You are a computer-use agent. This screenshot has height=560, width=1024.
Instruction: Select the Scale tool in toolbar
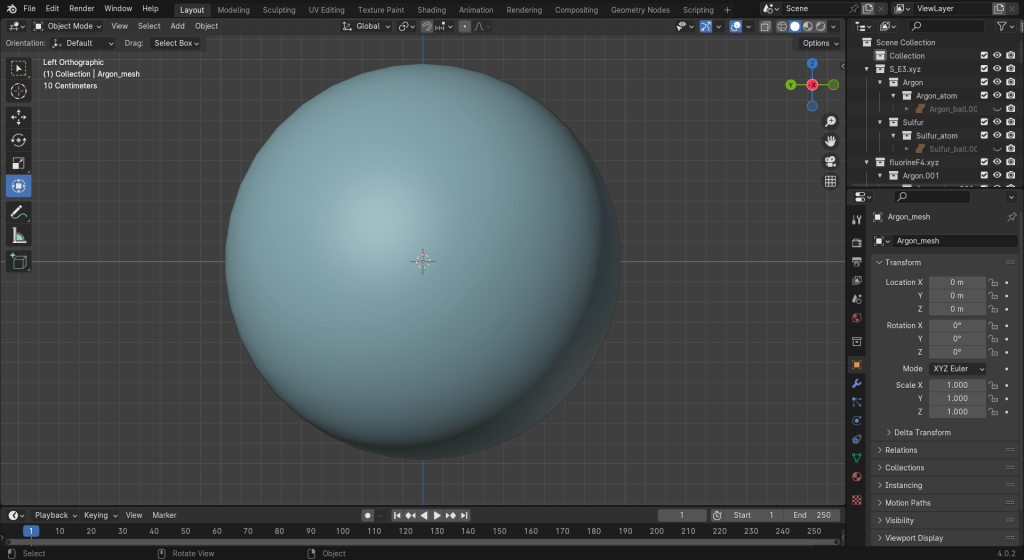click(x=19, y=163)
